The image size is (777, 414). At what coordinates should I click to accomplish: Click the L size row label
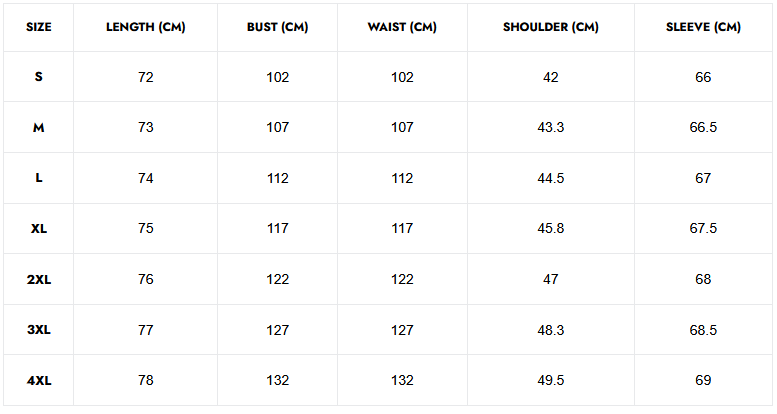38,178
